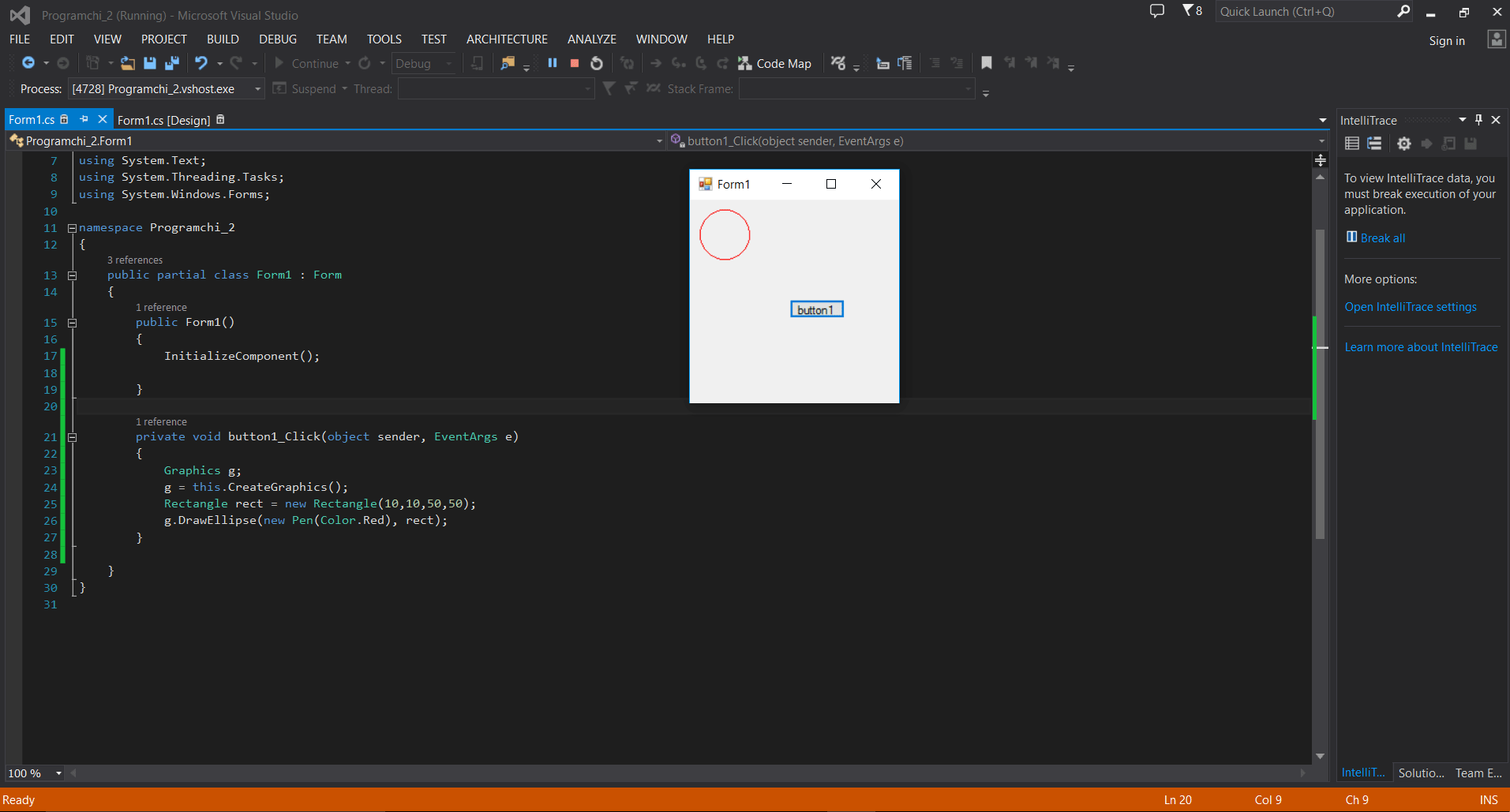Screen dimensions: 1510x812
Task: Close the IntelliTrace panel
Action: (x=1496, y=120)
